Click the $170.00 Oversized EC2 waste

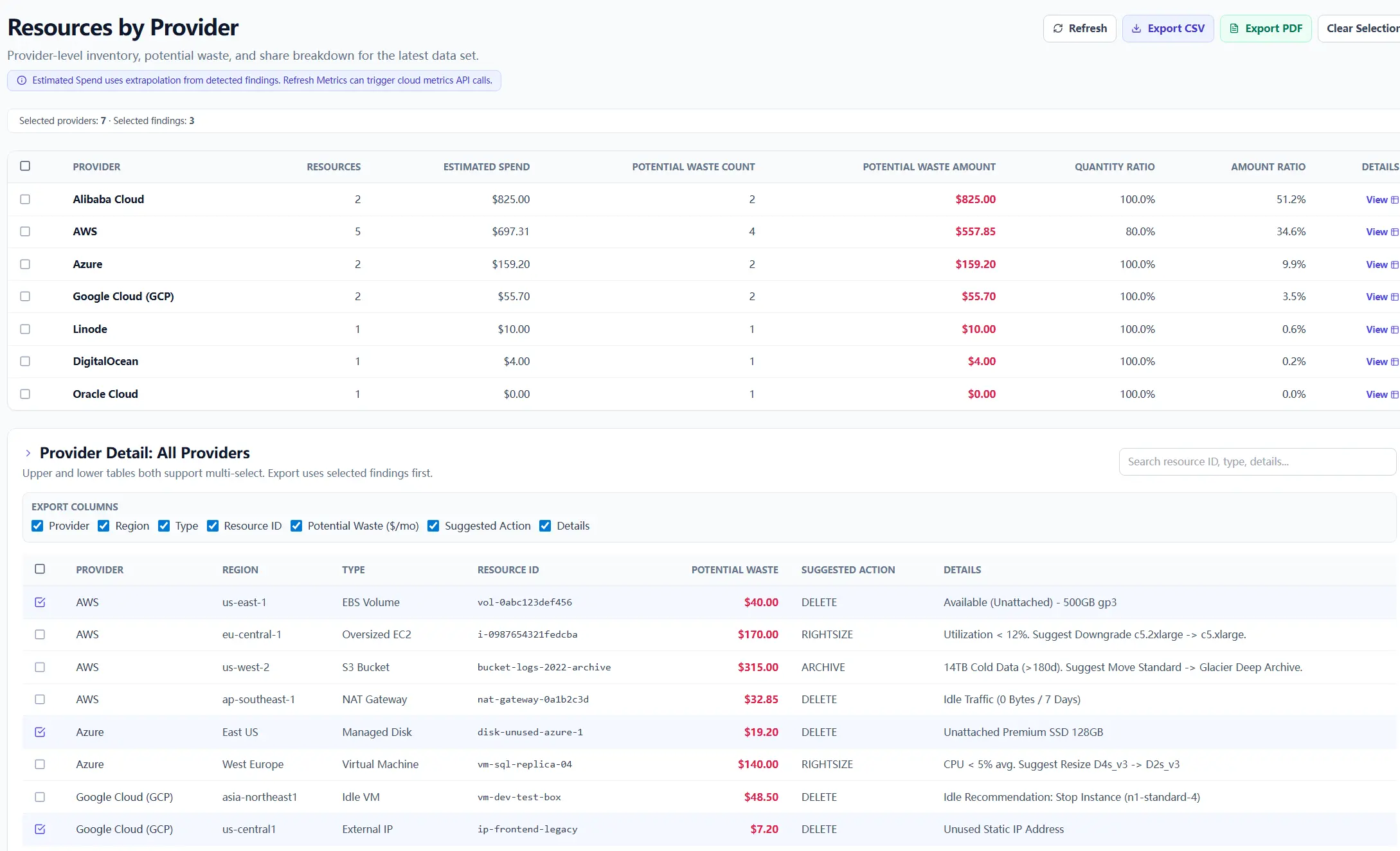(x=758, y=634)
